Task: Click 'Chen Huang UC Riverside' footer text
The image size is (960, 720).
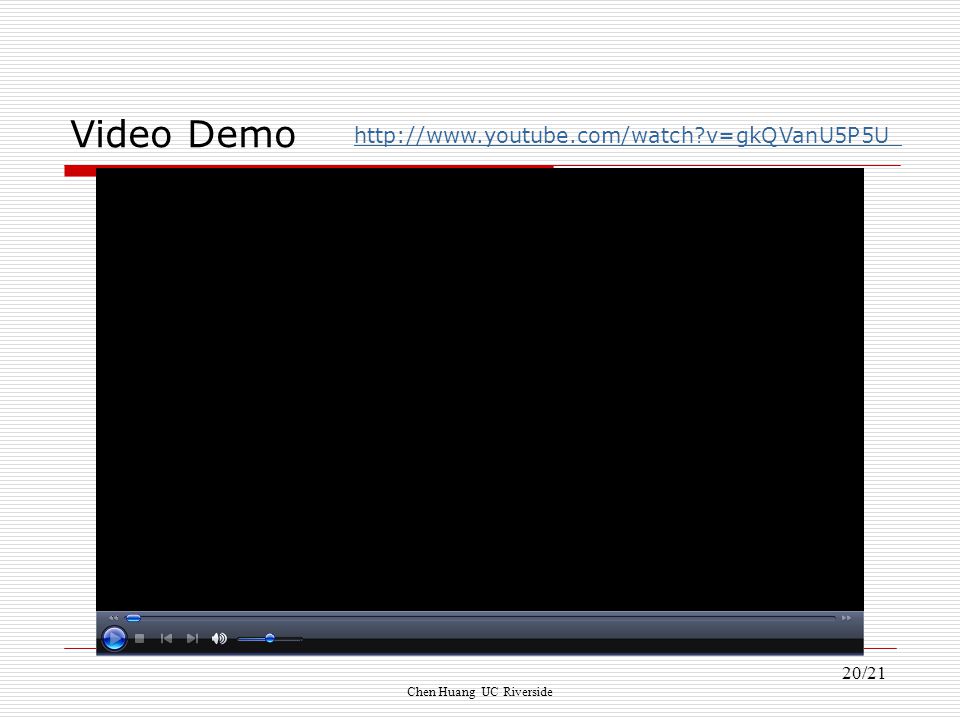Action: tap(480, 692)
